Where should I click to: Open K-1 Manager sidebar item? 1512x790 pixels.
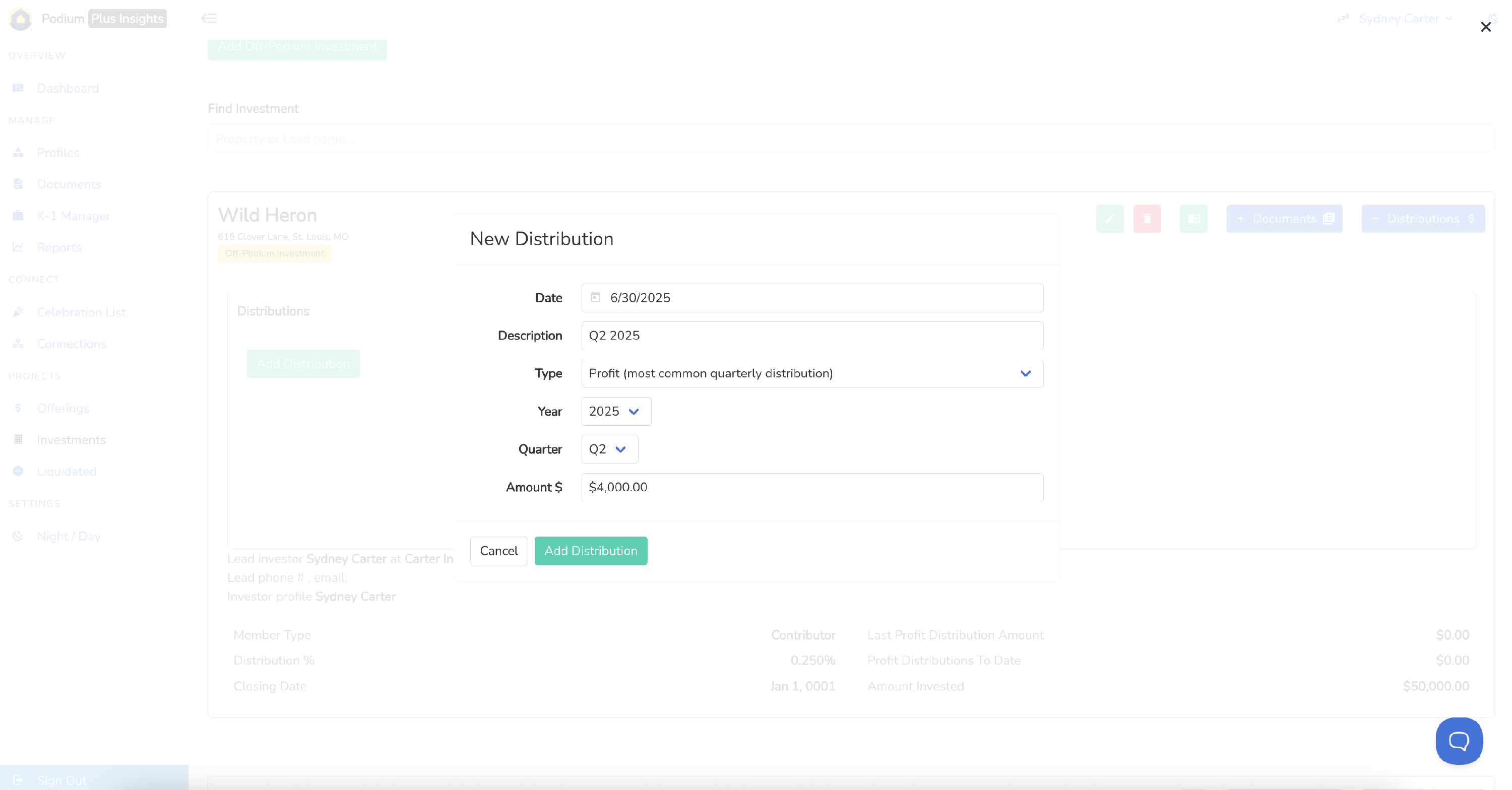[74, 216]
